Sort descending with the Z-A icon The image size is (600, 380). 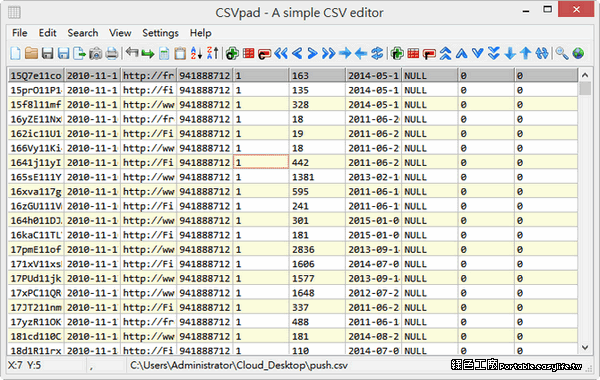tap(212, 53)
